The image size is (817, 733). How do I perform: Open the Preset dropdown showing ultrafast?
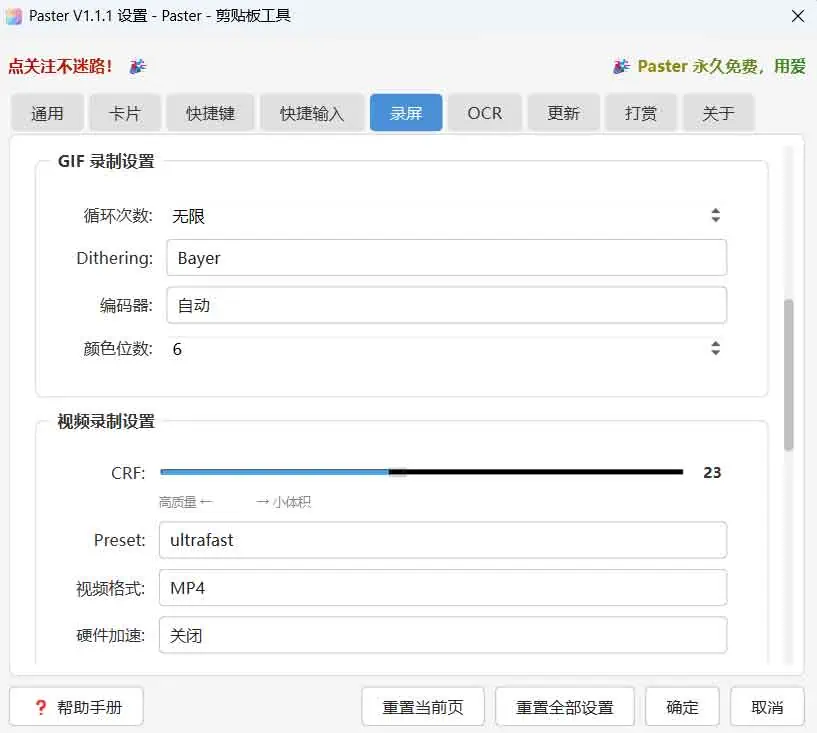coord(443,540)
